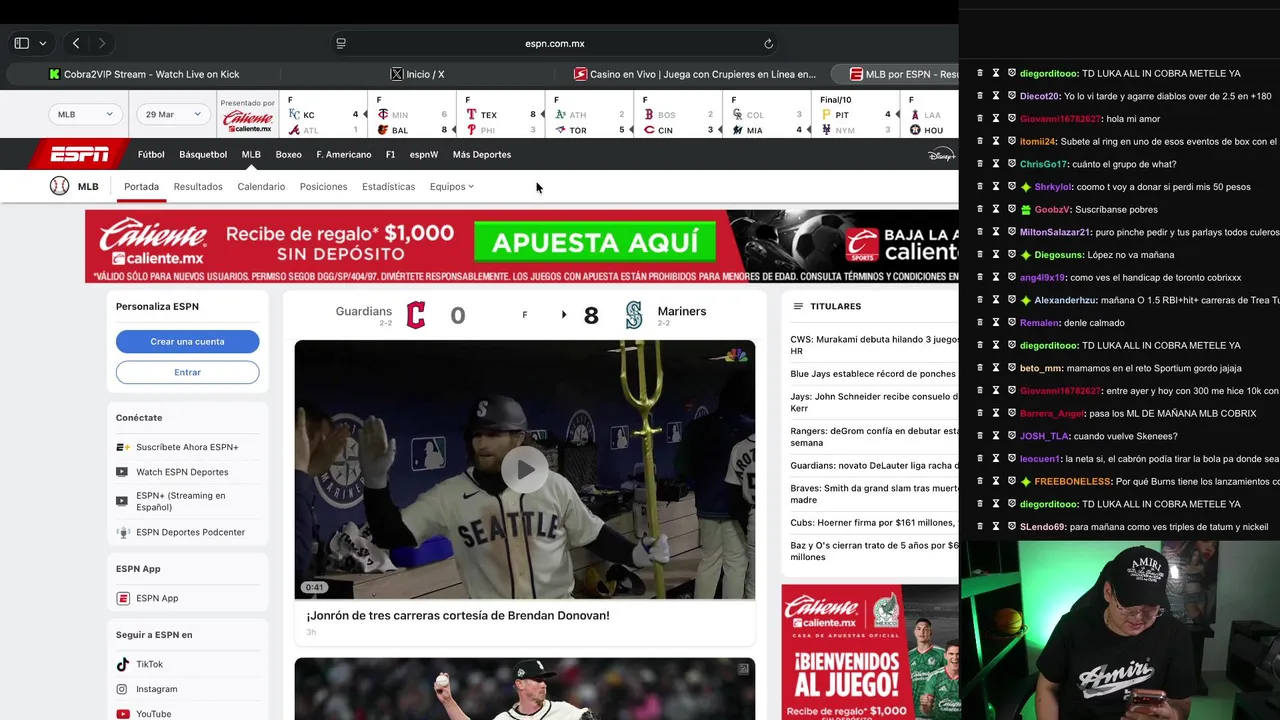Open the sidebar options chevron in Safari
This screenshot has width=1280, height=720.
42,43
